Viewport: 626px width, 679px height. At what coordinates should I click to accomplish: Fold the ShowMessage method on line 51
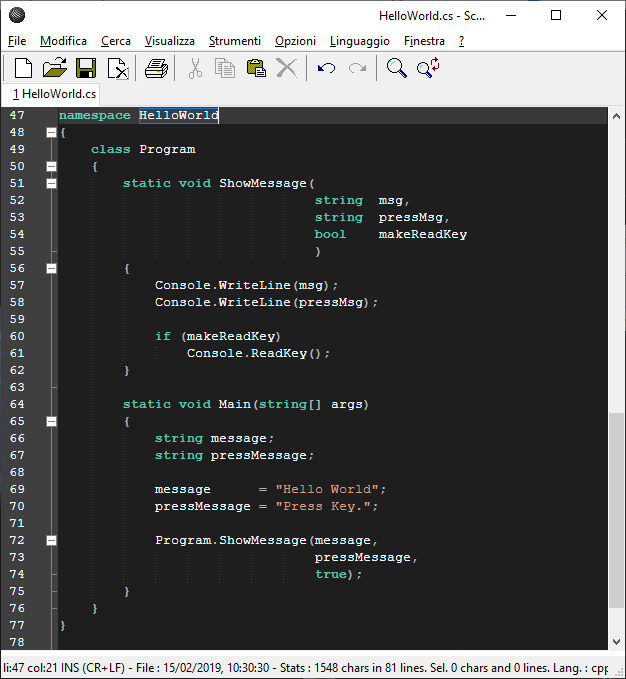(51, 183)
